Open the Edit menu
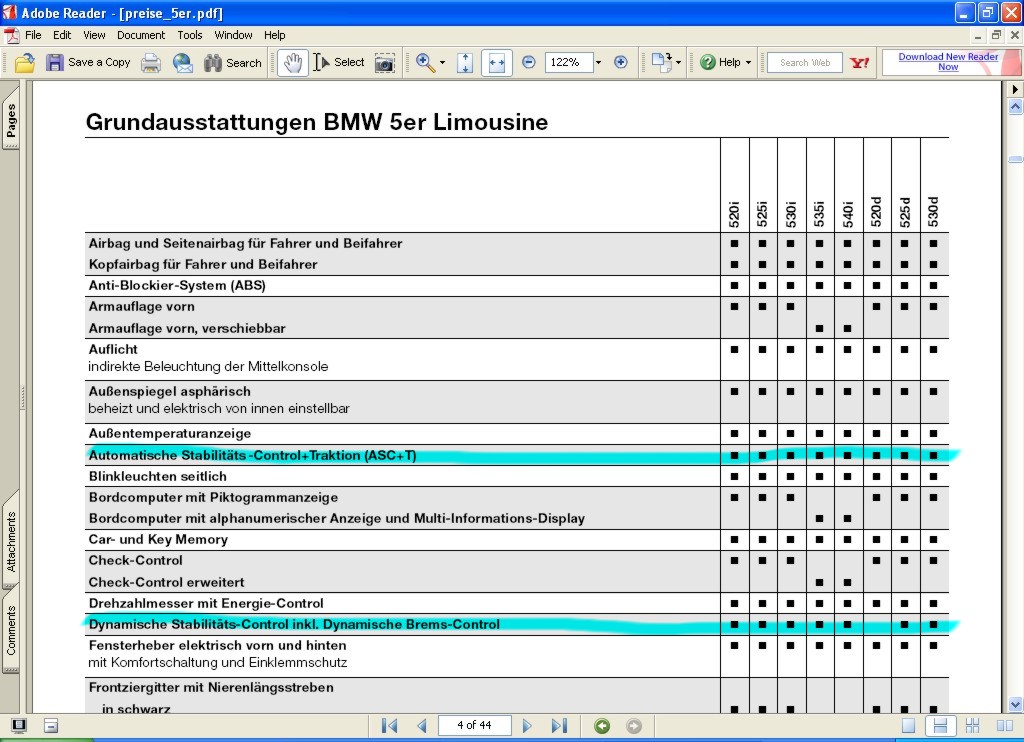 [x=62, y=35]
